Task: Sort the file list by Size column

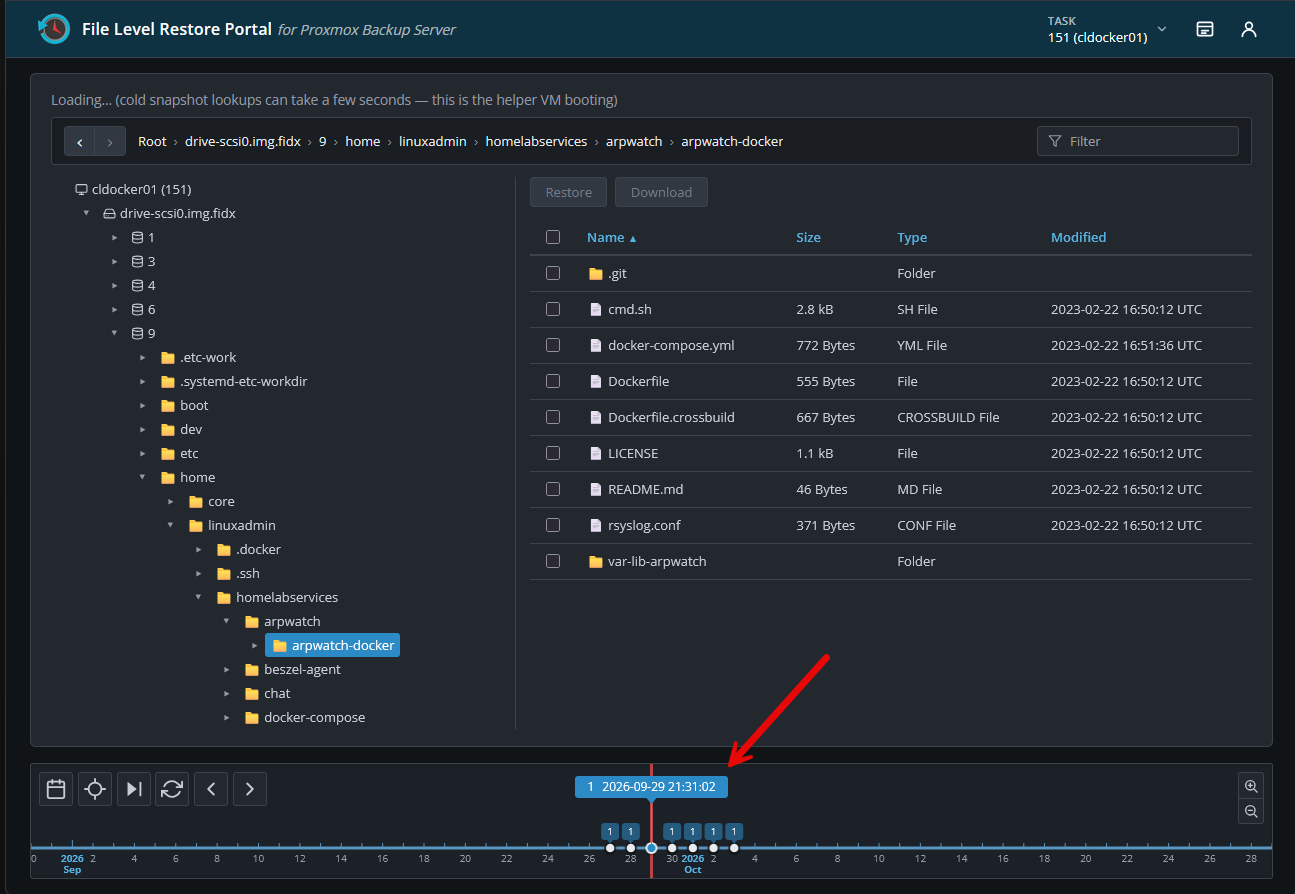Action: (x=808, y=237)
